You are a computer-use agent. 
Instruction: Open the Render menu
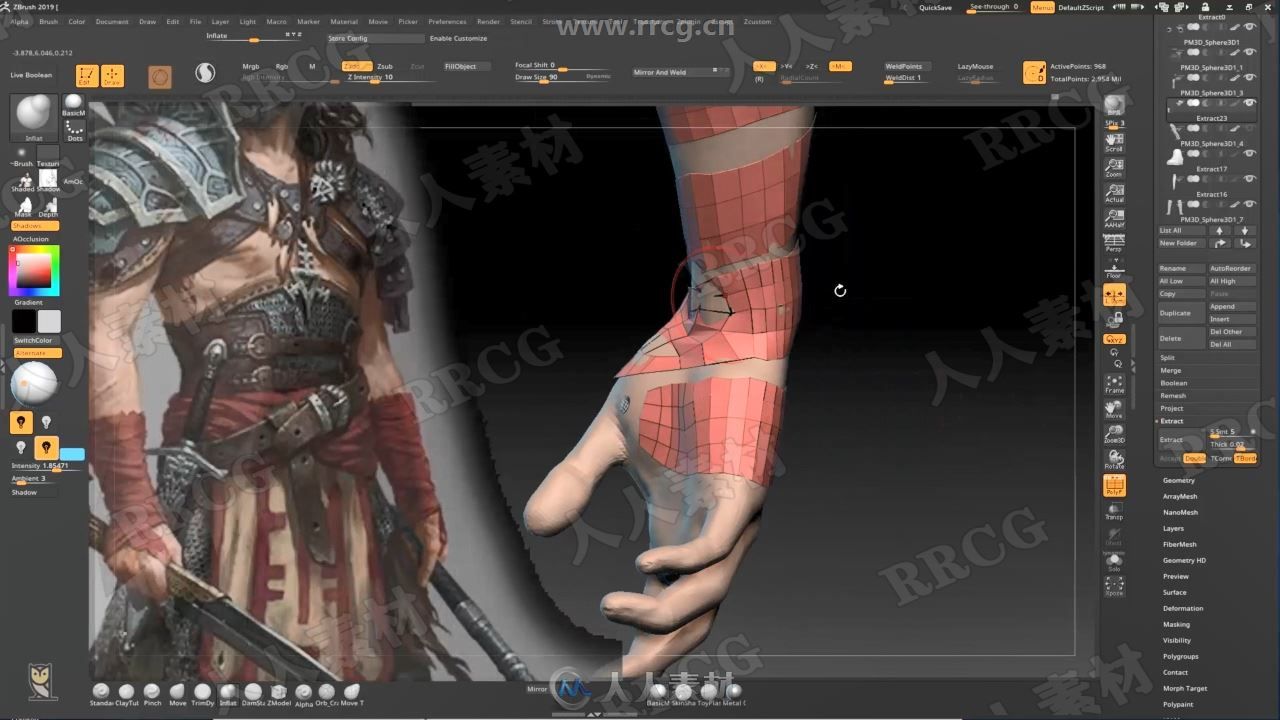488,21
